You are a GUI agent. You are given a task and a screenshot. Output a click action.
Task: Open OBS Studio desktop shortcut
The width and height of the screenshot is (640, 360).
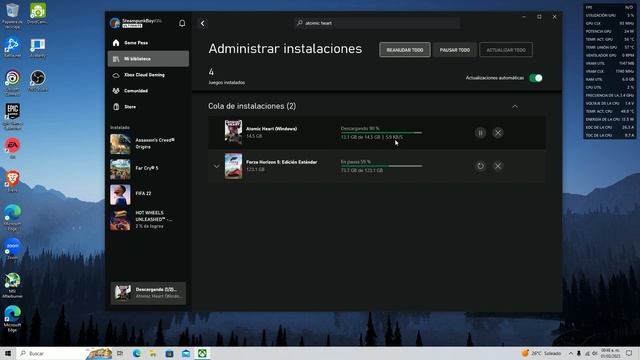38,81
